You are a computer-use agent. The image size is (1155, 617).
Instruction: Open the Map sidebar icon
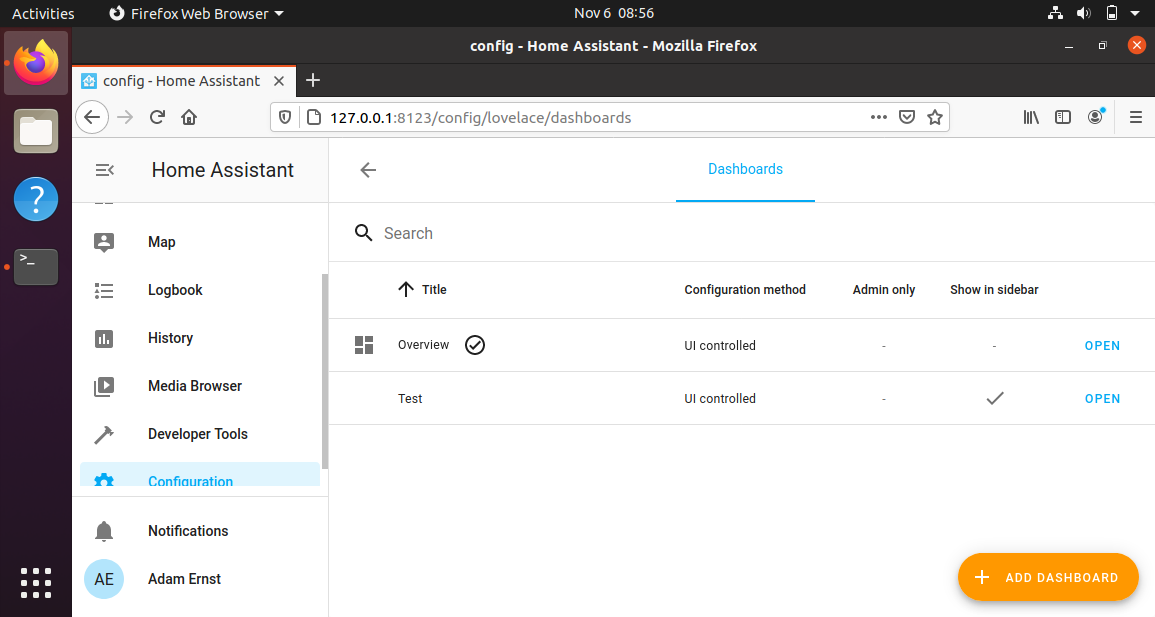click(x=104, y=242)
